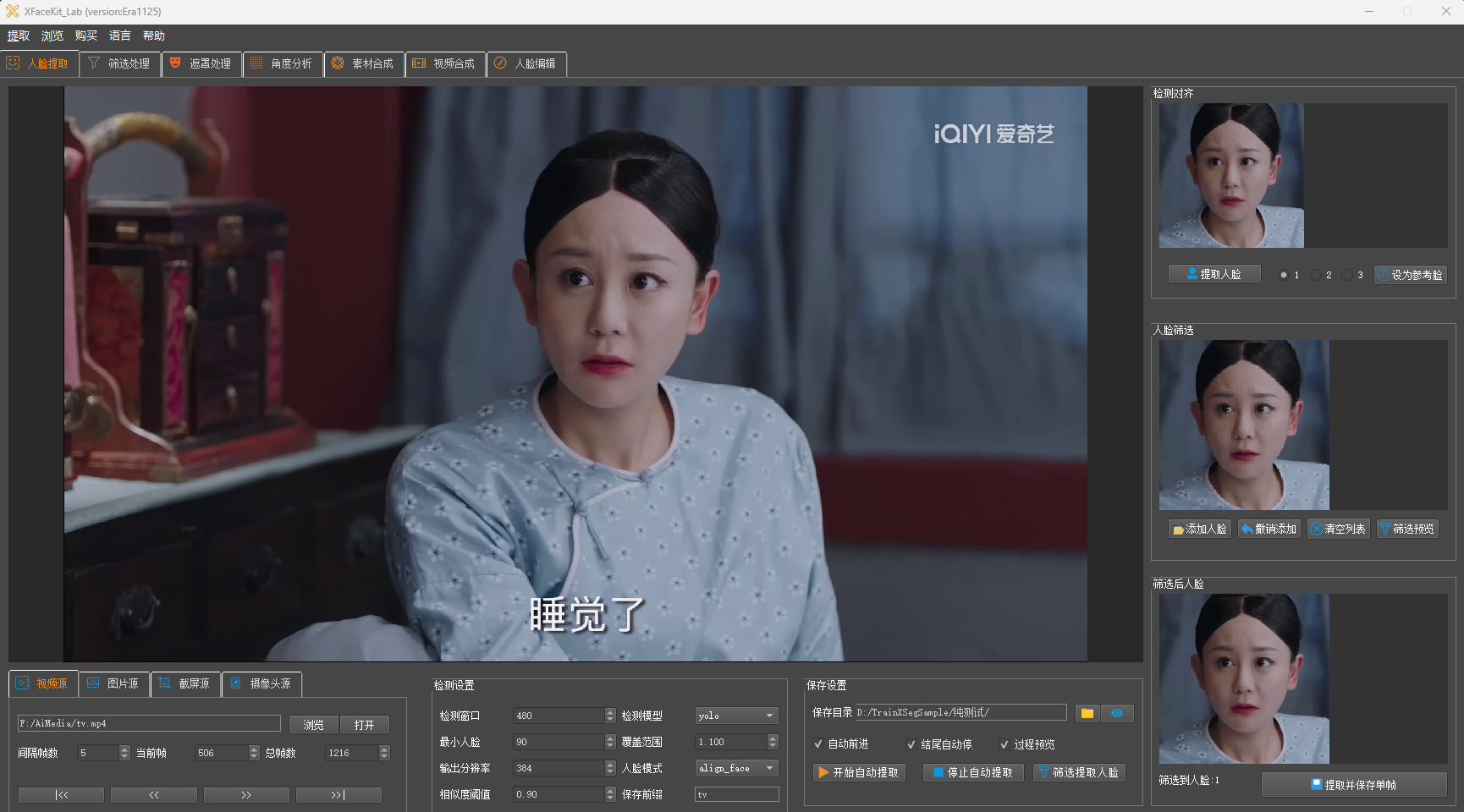Open the 人脸编辑 tab
Viewport: 1464px width, 812px height.
tap(526, 63)
